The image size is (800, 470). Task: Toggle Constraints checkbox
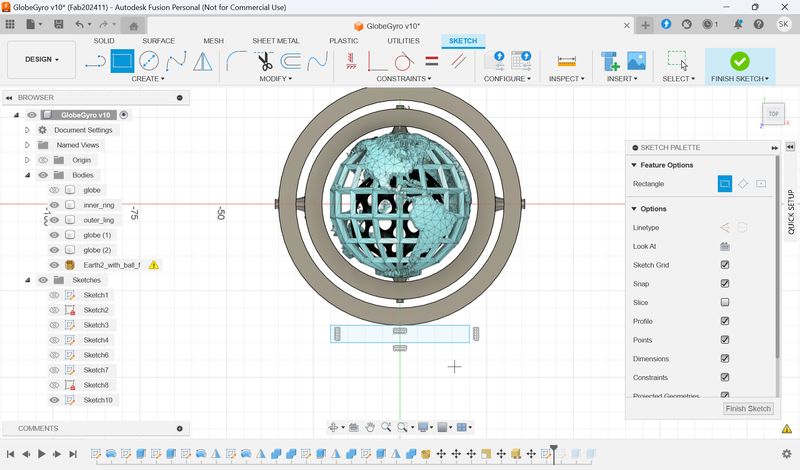724,377
